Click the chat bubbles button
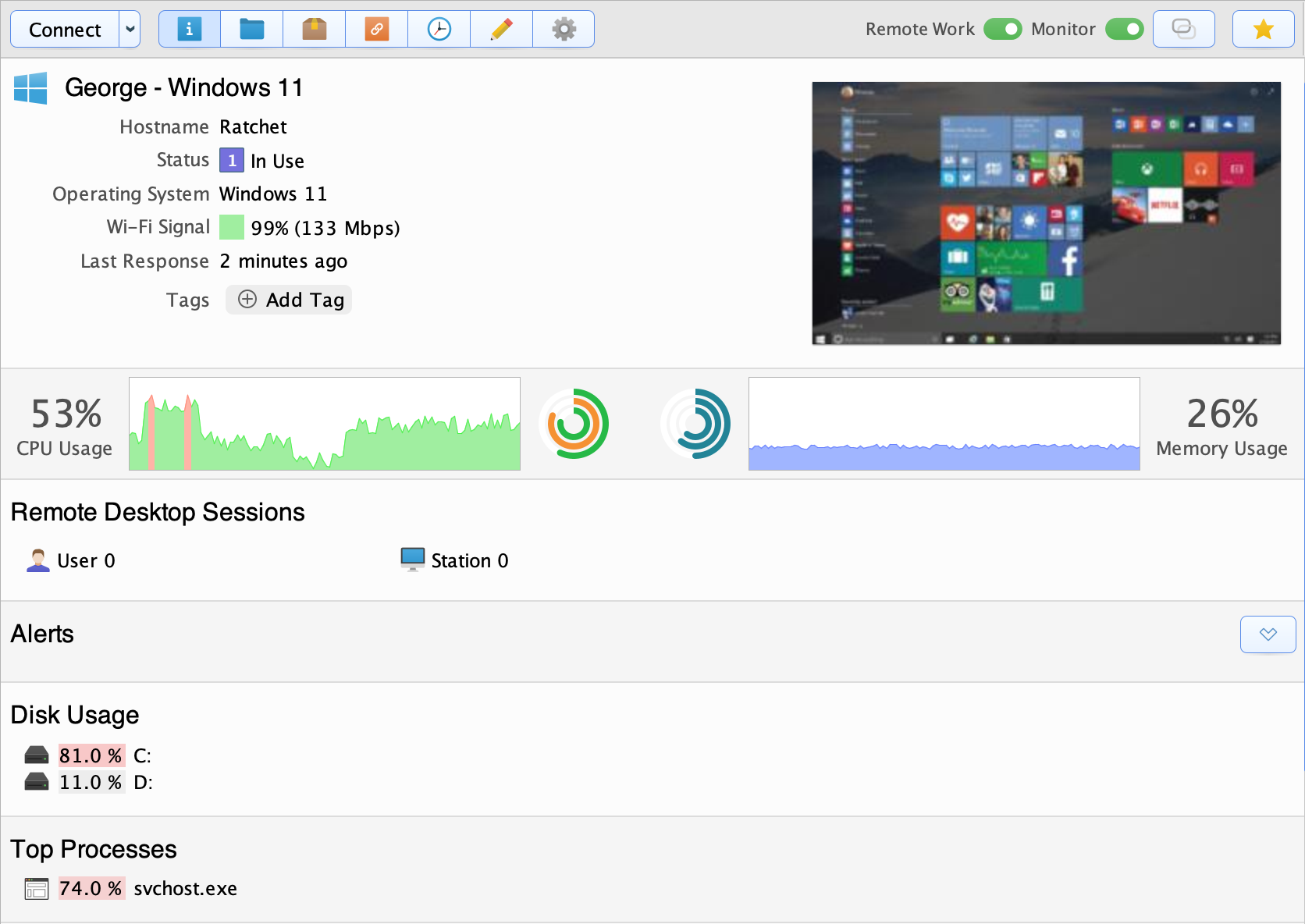The height and width of the screenshot is (924, 1305). 1184,30
